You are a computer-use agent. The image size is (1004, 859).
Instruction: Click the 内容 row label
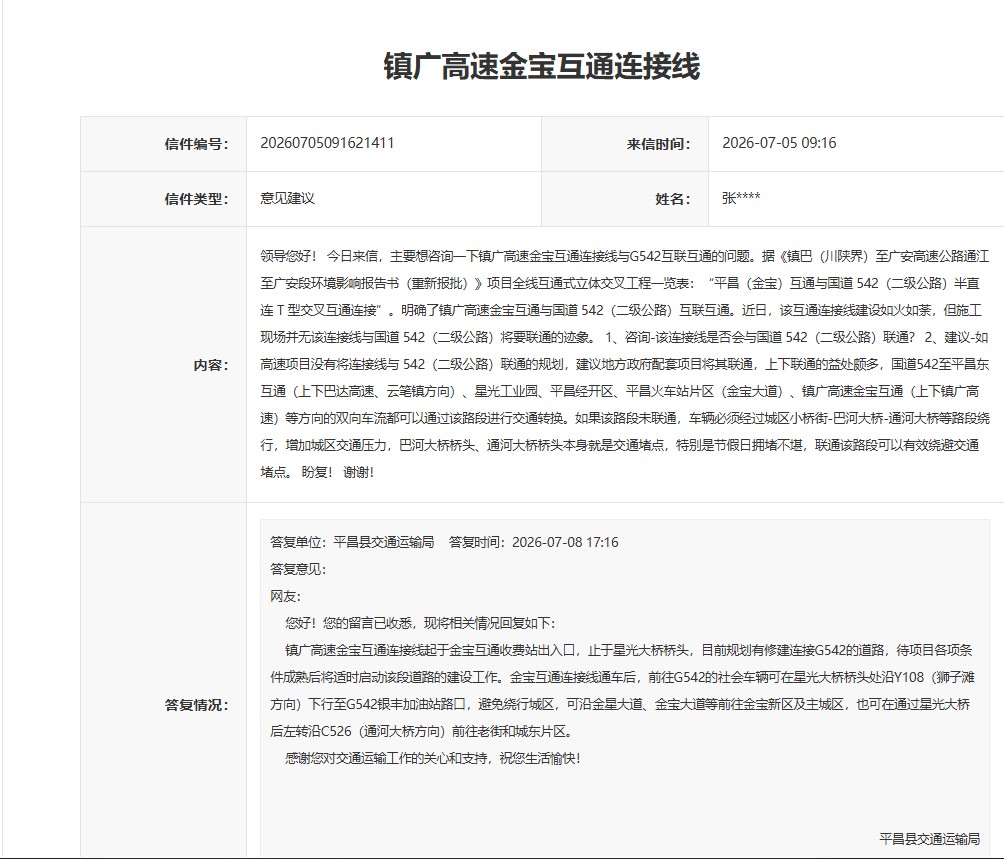[211, 365]
